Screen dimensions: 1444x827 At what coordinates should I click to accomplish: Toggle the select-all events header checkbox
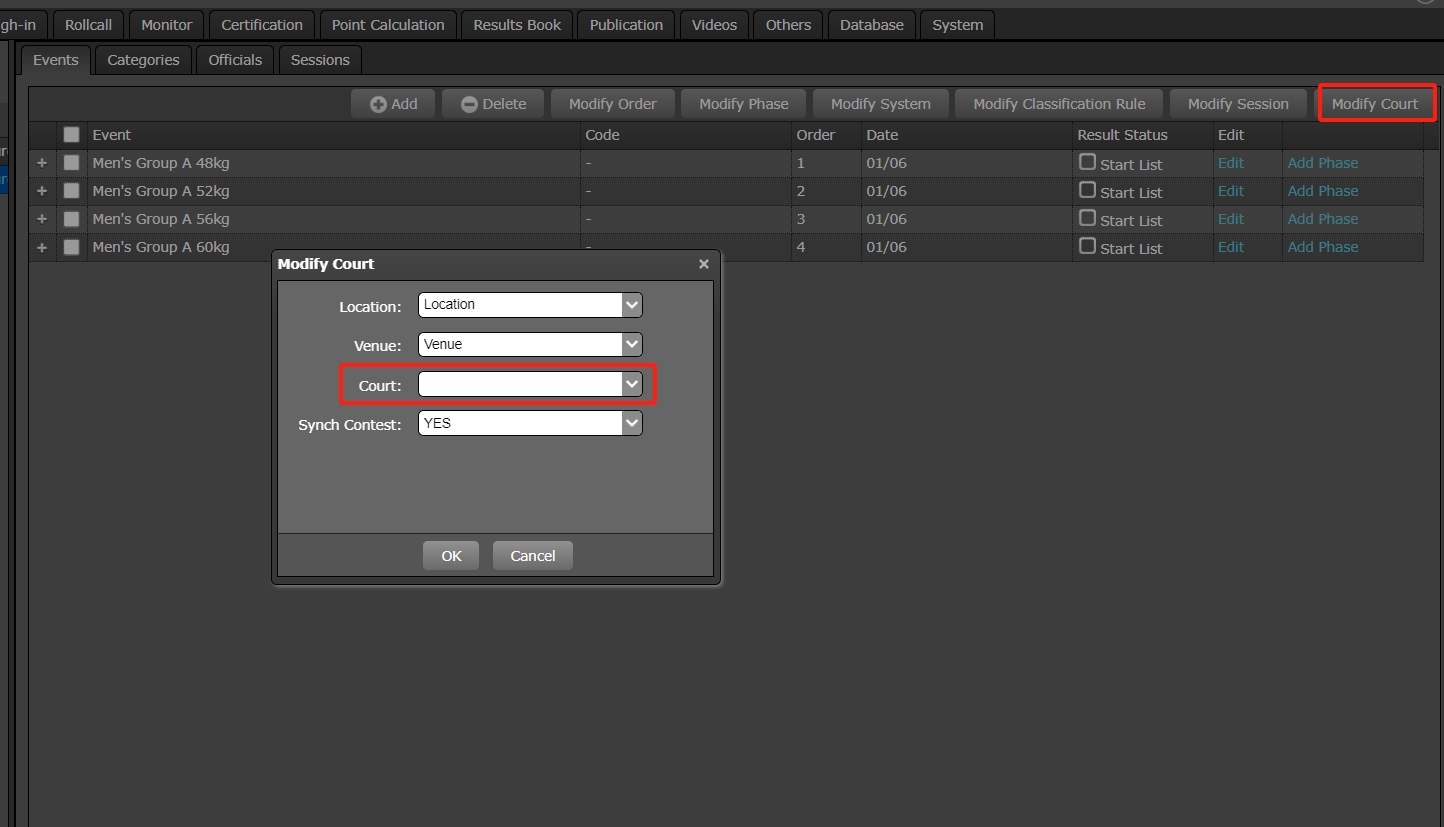pos(71,135)
